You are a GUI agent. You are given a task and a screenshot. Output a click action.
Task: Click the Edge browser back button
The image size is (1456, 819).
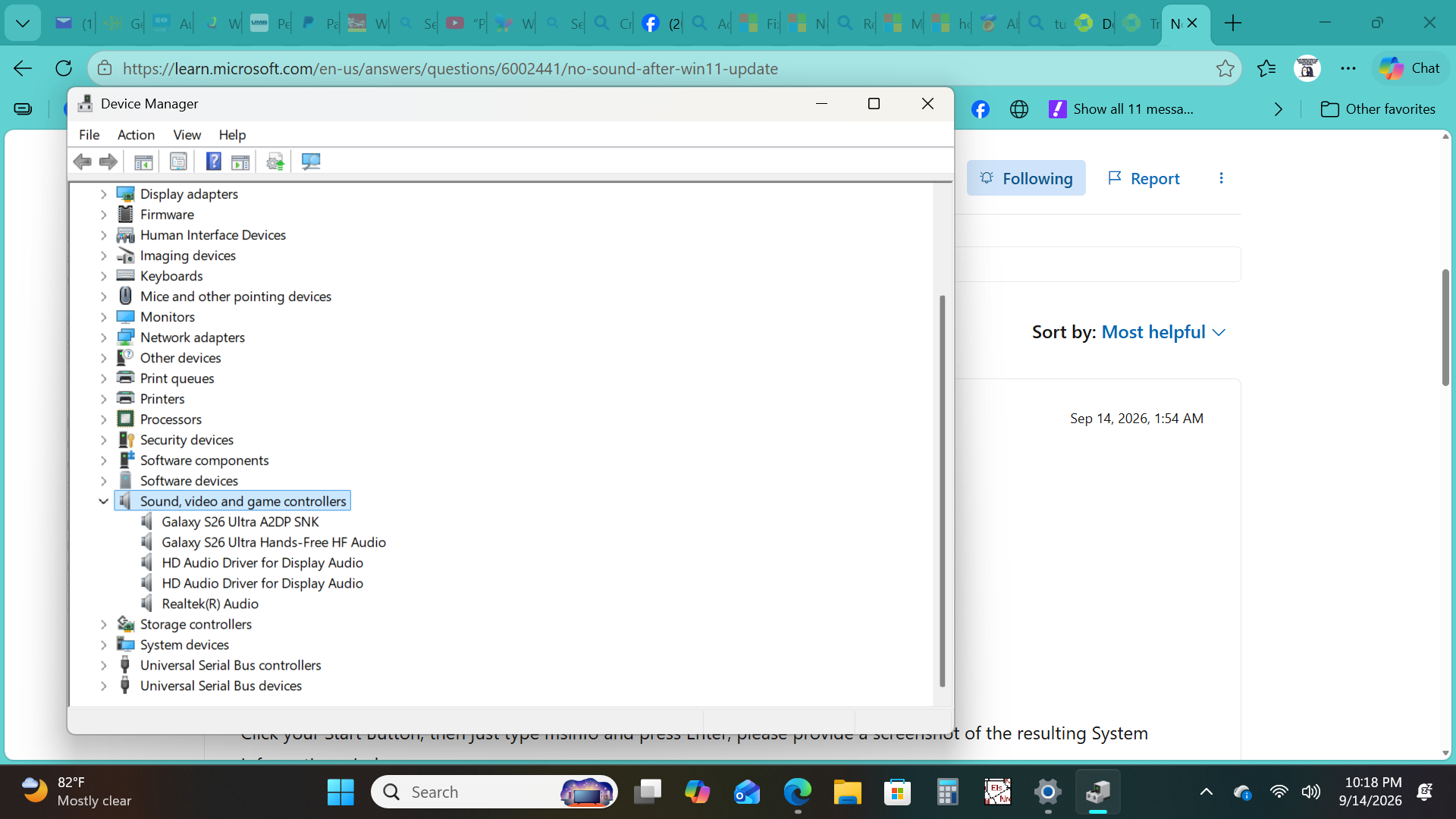point(23,68)
